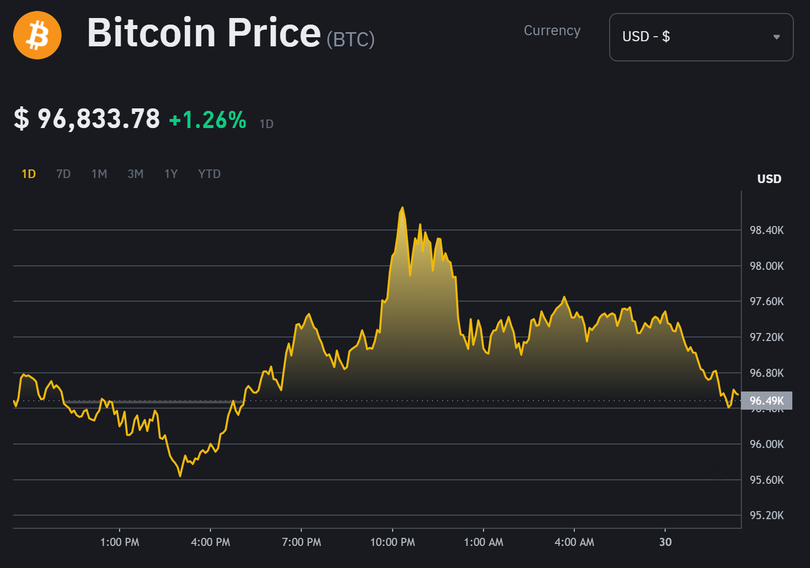This screenshot has height=568, width=810.
Task: Click the 30 date axis label
Action: click(x=665, y=542)
